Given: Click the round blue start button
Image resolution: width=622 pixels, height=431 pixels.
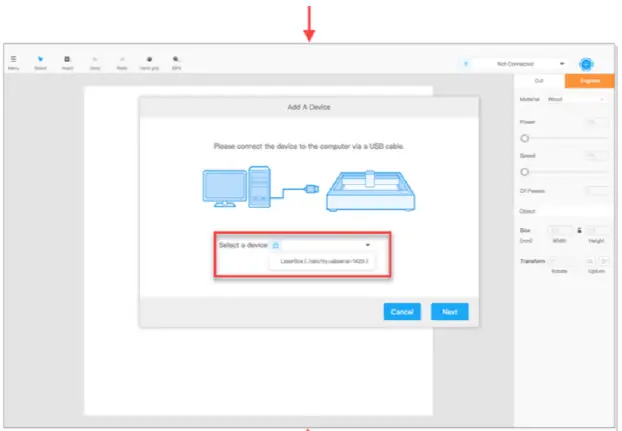Looking at the screenshot, I should coord(586,64).
